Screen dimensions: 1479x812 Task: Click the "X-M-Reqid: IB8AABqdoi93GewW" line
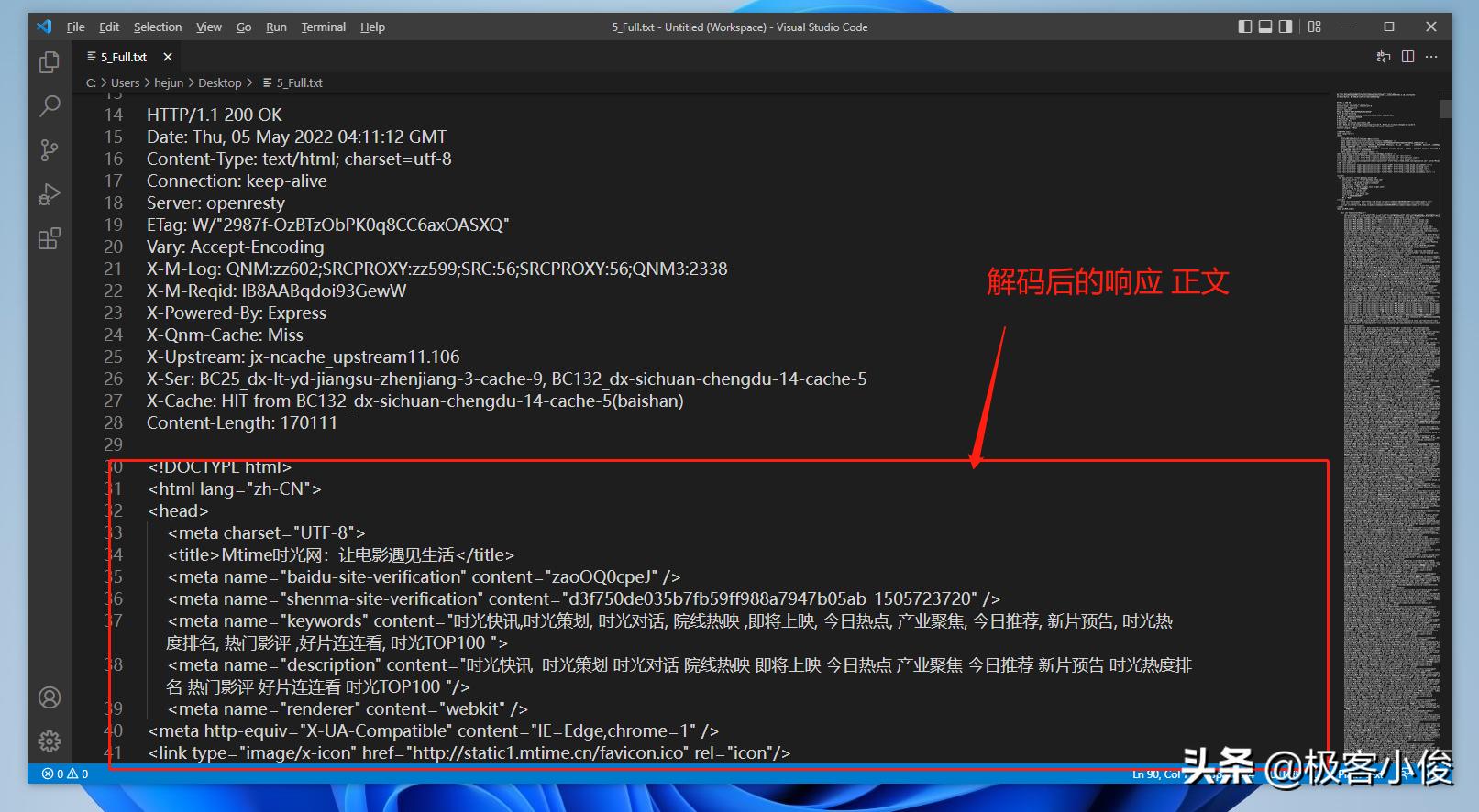click(276, 291)
